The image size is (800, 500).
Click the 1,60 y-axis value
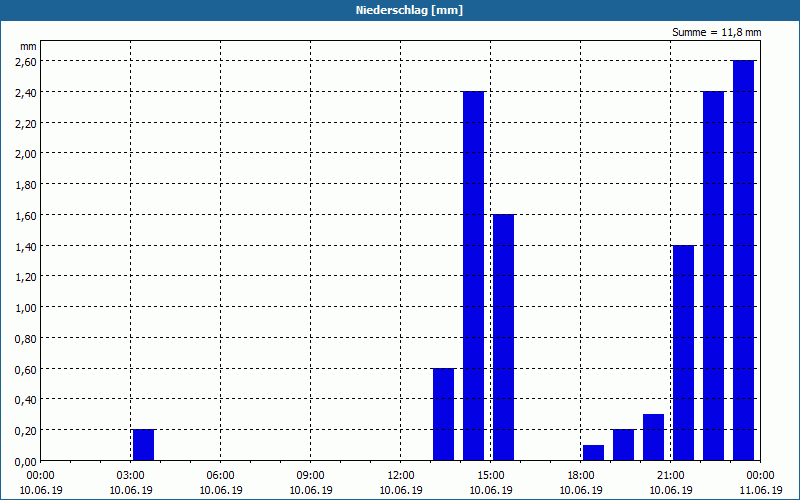tap(26, 215)
